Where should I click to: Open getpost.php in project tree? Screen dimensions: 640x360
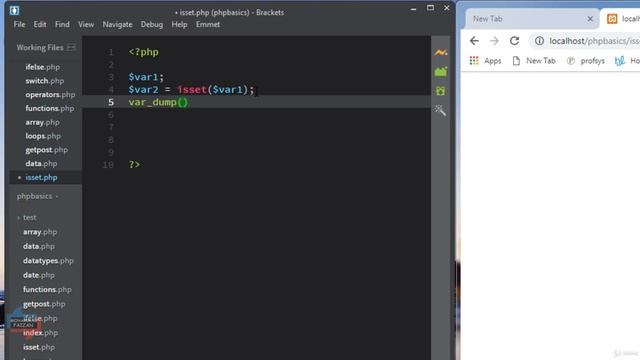[x=44, y=304]
